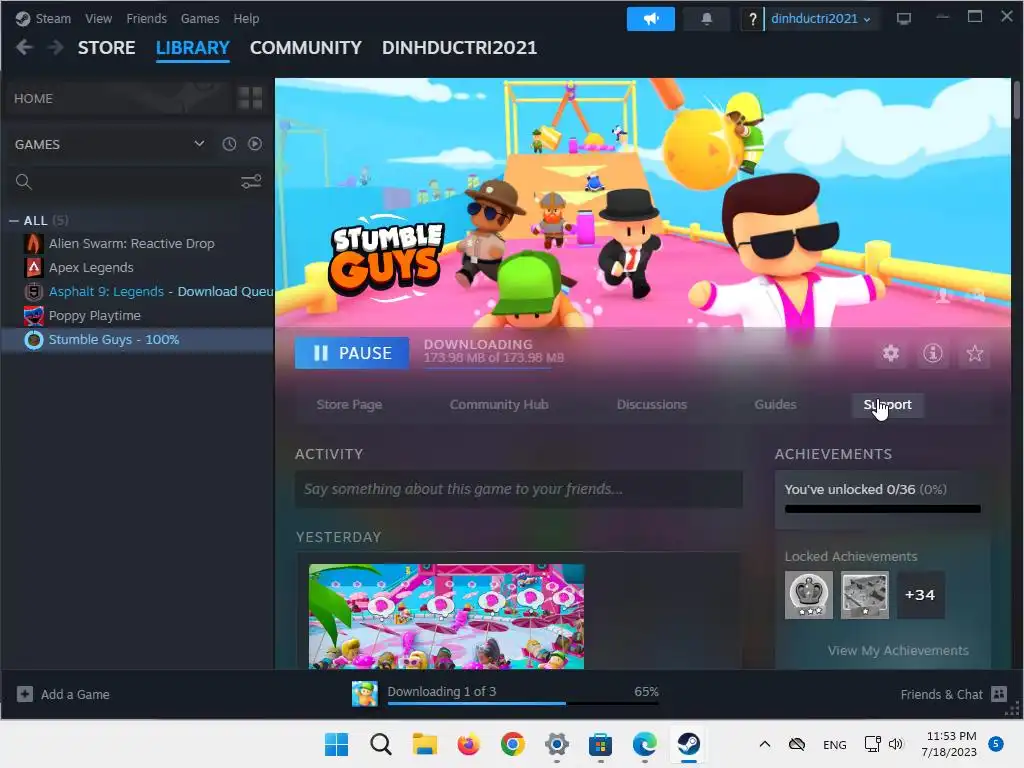Viewport: 1024px width, 768px height.
Task: Click the Poppy Playtime game icon
Action: tap(33, 316)
